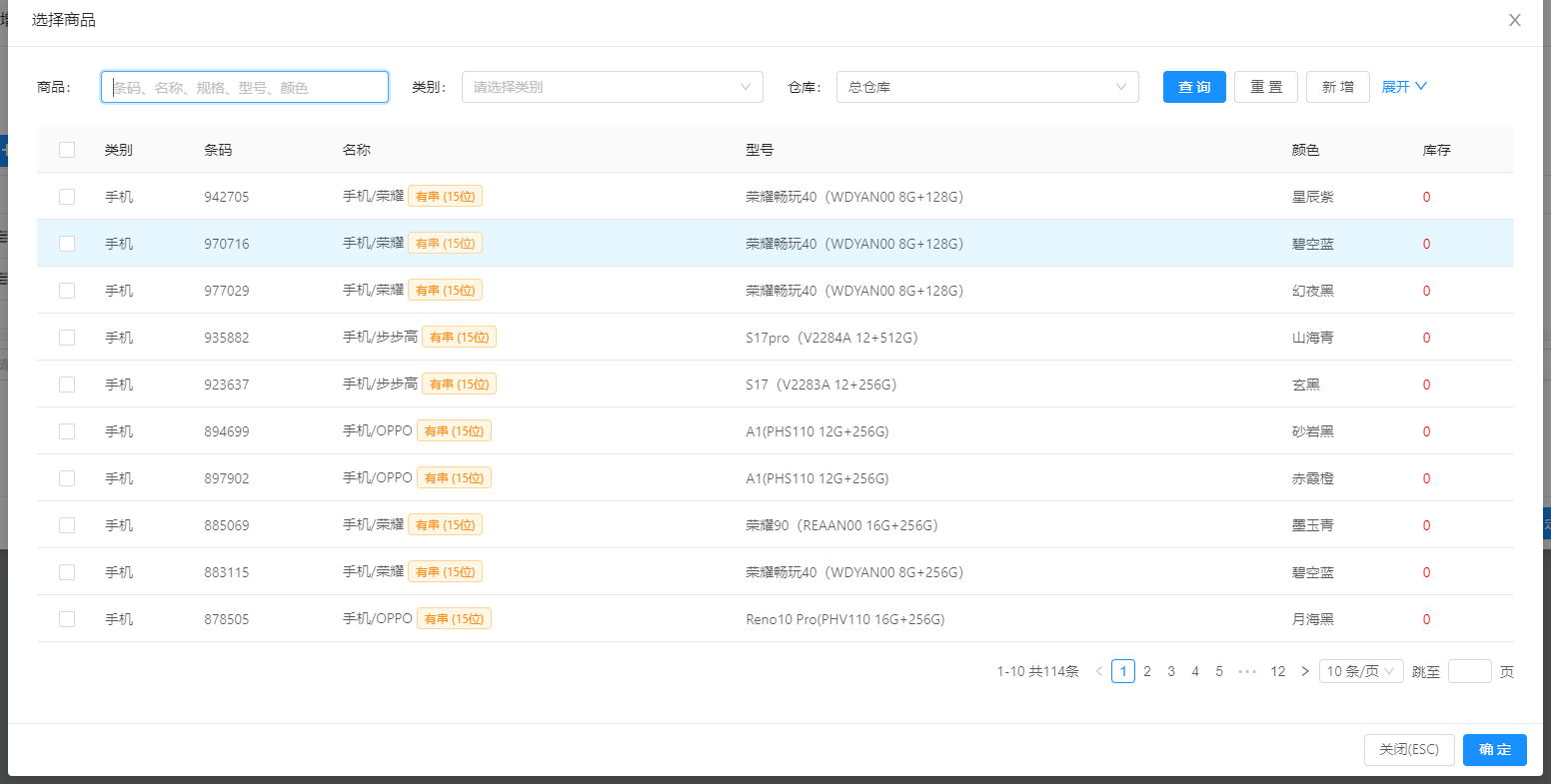1551x784 pixels.
Task: Click the 确定 confirm button
Action: click(x=1495, y=750)
